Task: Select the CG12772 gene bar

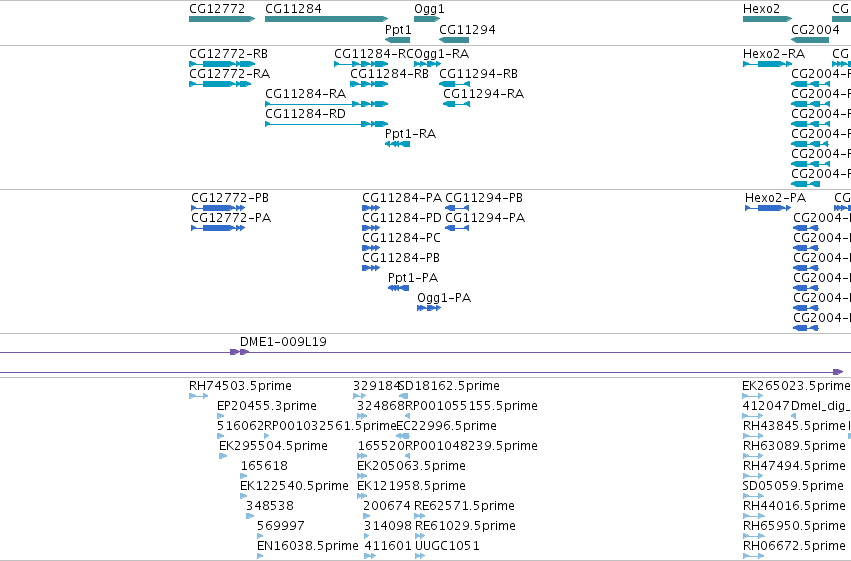Action: click(222, 19)
